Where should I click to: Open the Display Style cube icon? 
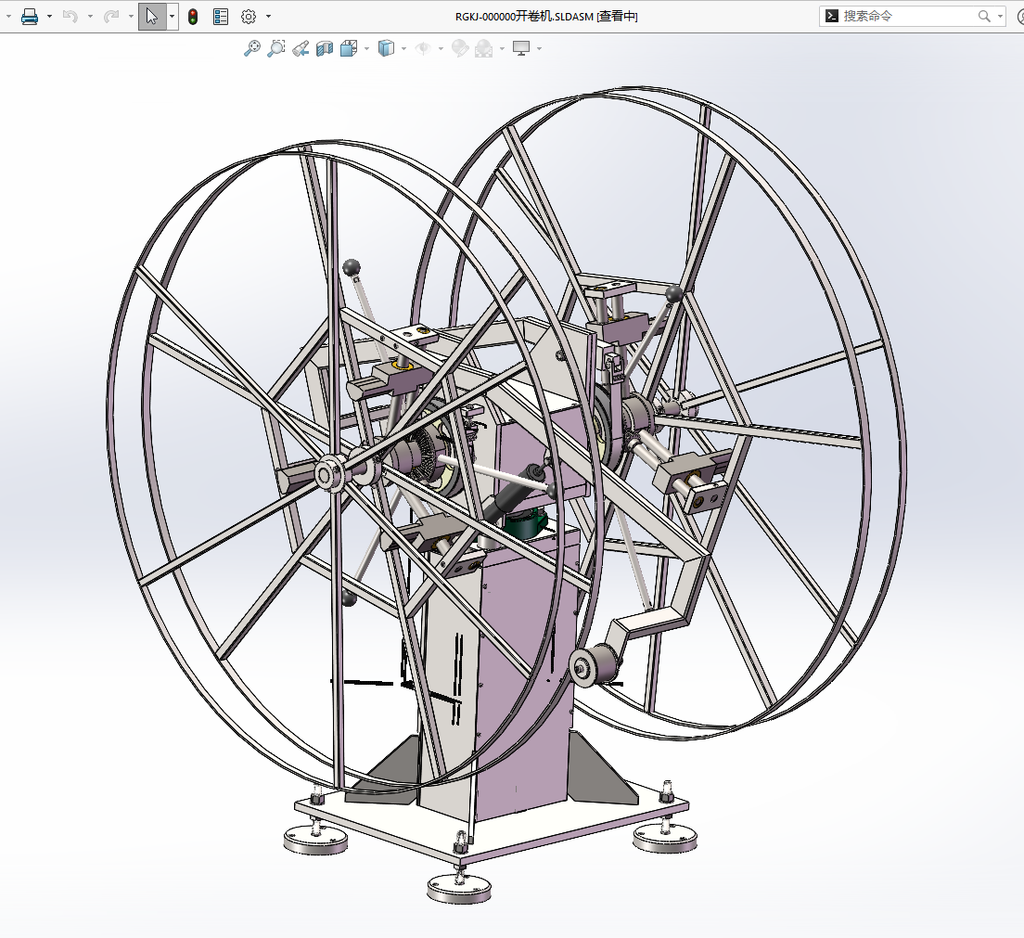(x=387, y=48)
